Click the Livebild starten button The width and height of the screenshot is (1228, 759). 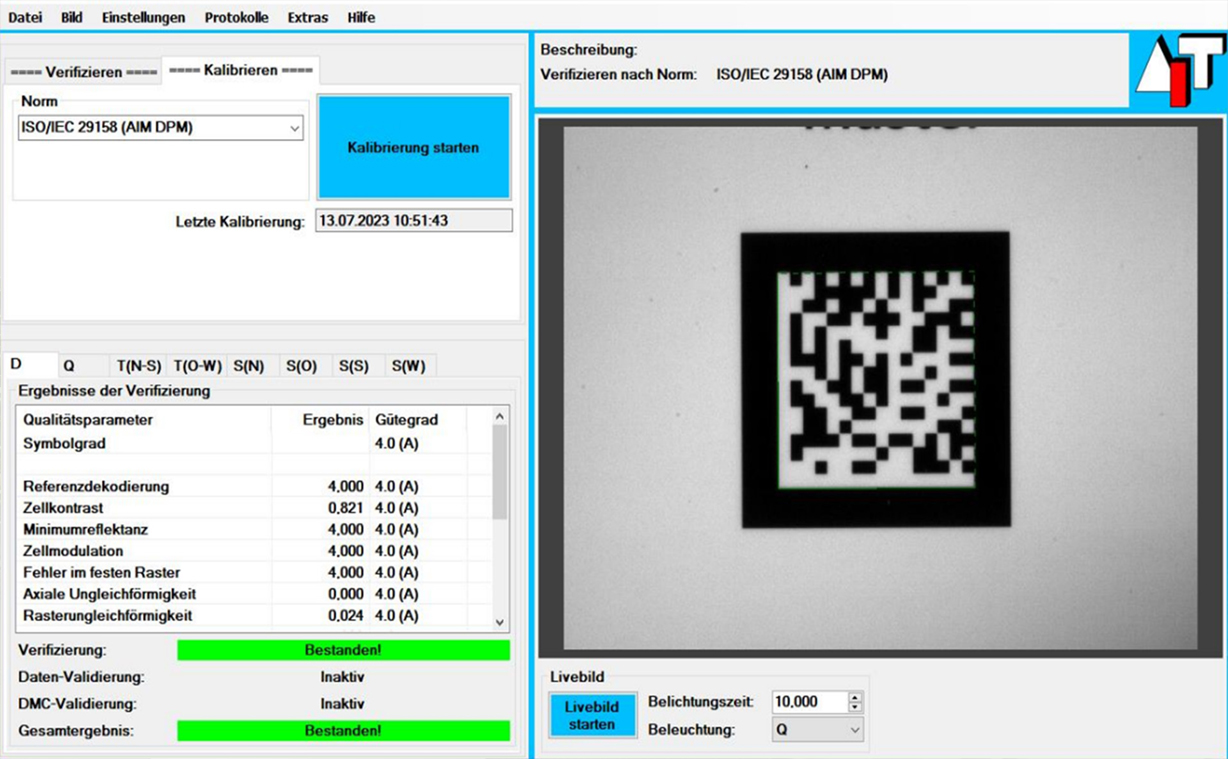pos(592,715)
